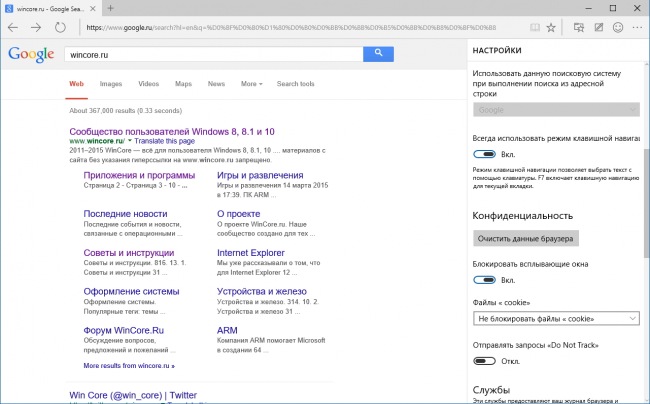Toggle the Do Not Track requests switch

484,361
